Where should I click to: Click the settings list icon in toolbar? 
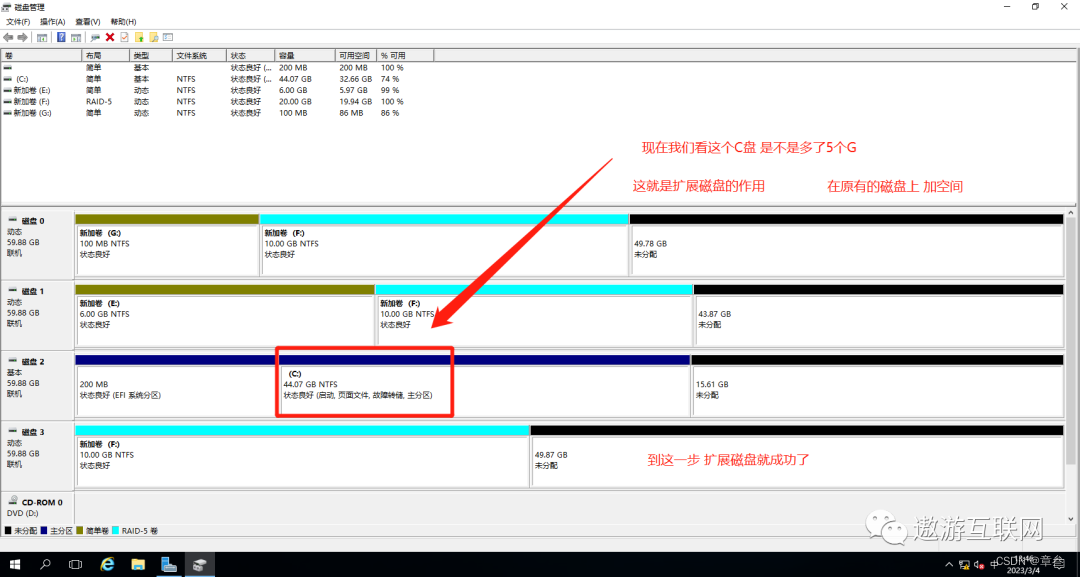(x=168, y=37)
